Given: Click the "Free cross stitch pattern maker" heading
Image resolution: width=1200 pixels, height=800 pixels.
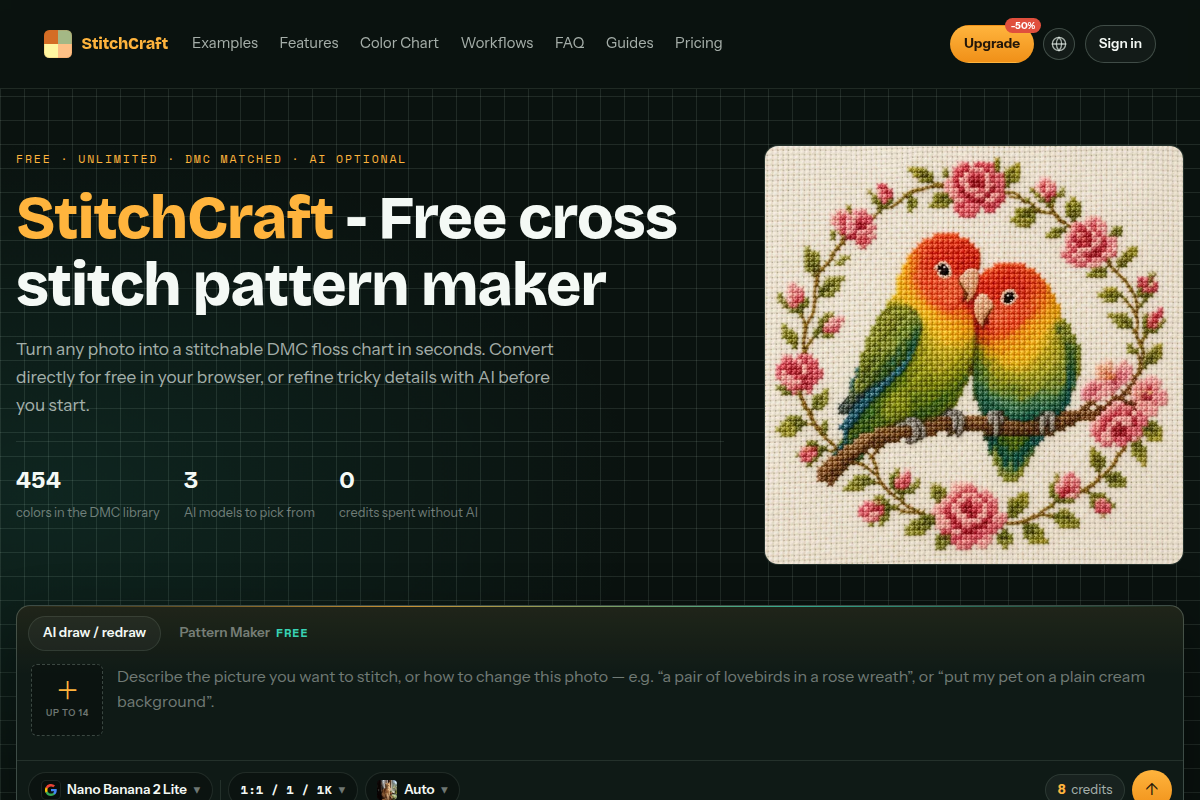Looking at the screenshot, I should point(347,252).
